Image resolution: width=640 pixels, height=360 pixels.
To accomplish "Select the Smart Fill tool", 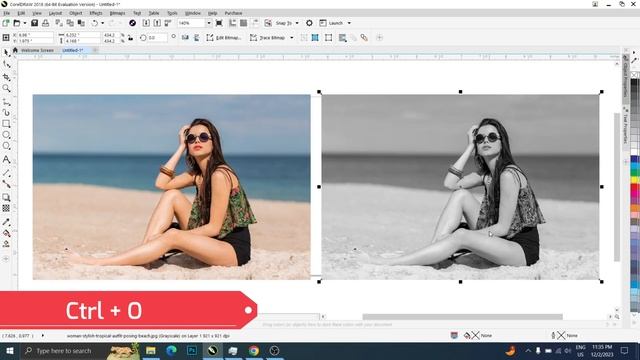I will 6,244.
